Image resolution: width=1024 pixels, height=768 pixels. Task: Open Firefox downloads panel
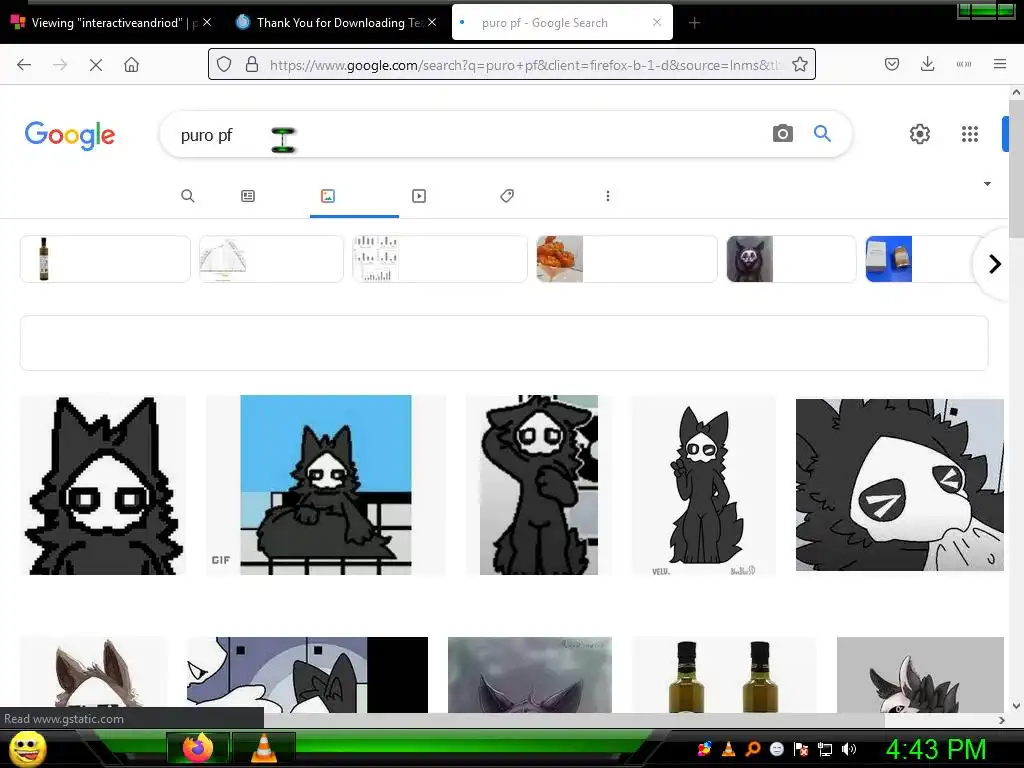(927, 64)
